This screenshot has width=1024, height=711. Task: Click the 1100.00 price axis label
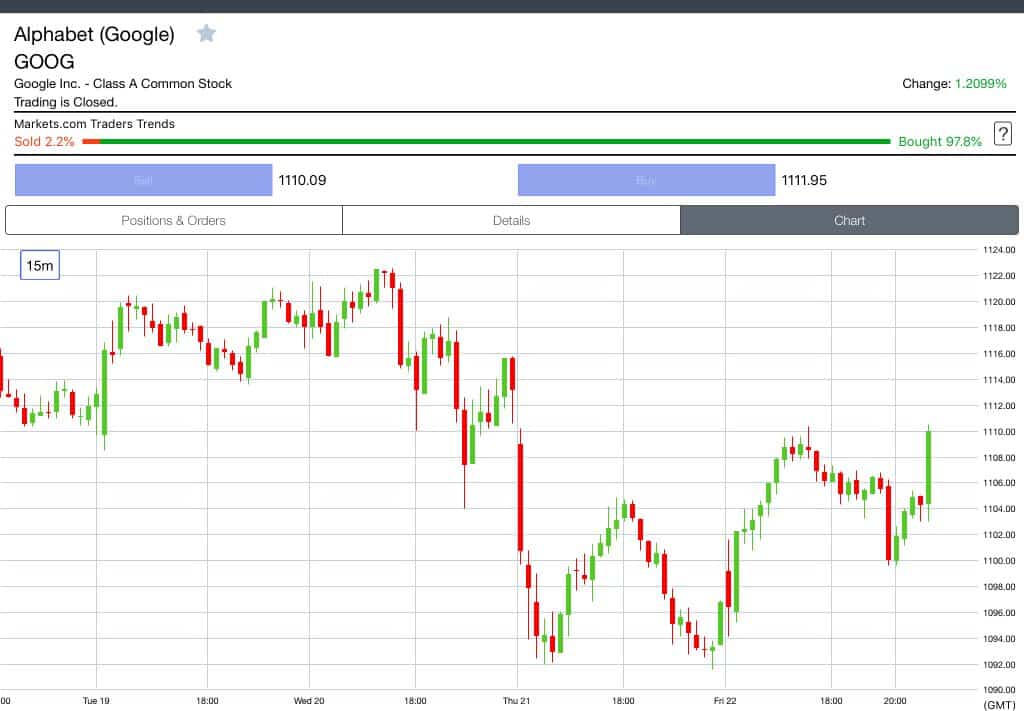click(x=999, y=561)
